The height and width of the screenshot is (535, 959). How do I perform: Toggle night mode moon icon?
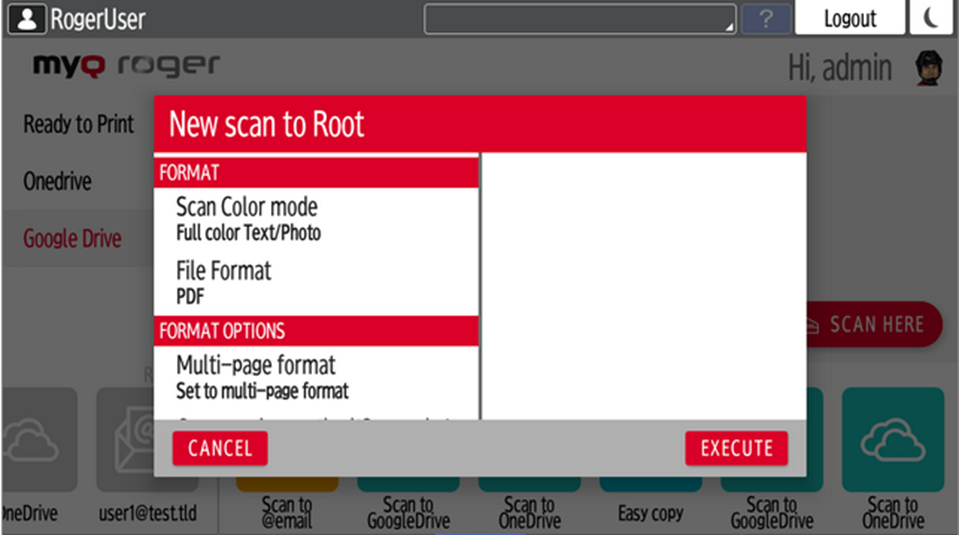(932, 17)
